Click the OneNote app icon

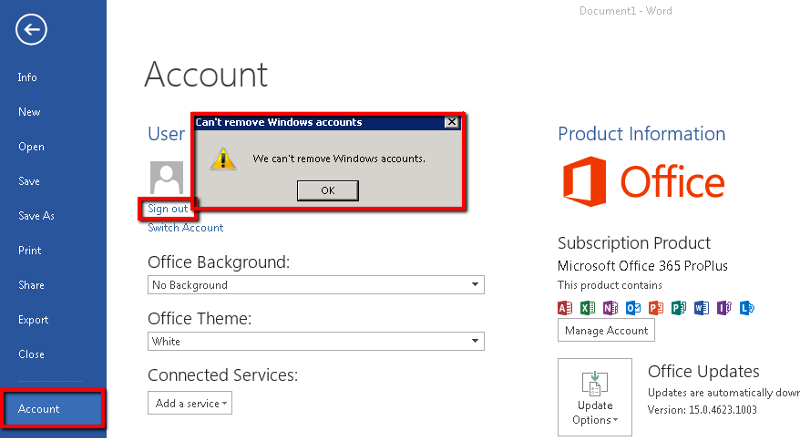(611, 308)
